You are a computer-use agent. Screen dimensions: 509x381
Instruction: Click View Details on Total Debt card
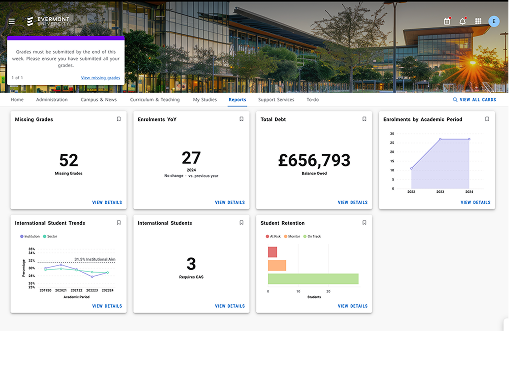pos(352,202)
